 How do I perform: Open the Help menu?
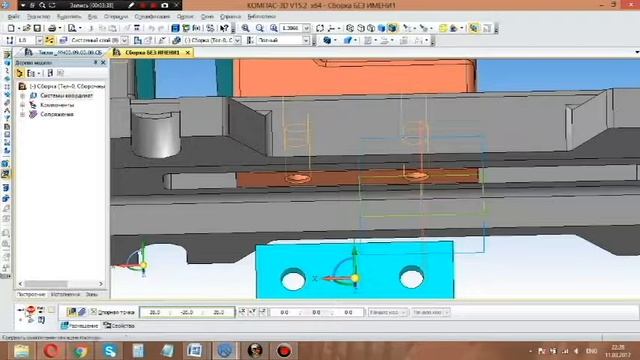click(x=230, y=17)
